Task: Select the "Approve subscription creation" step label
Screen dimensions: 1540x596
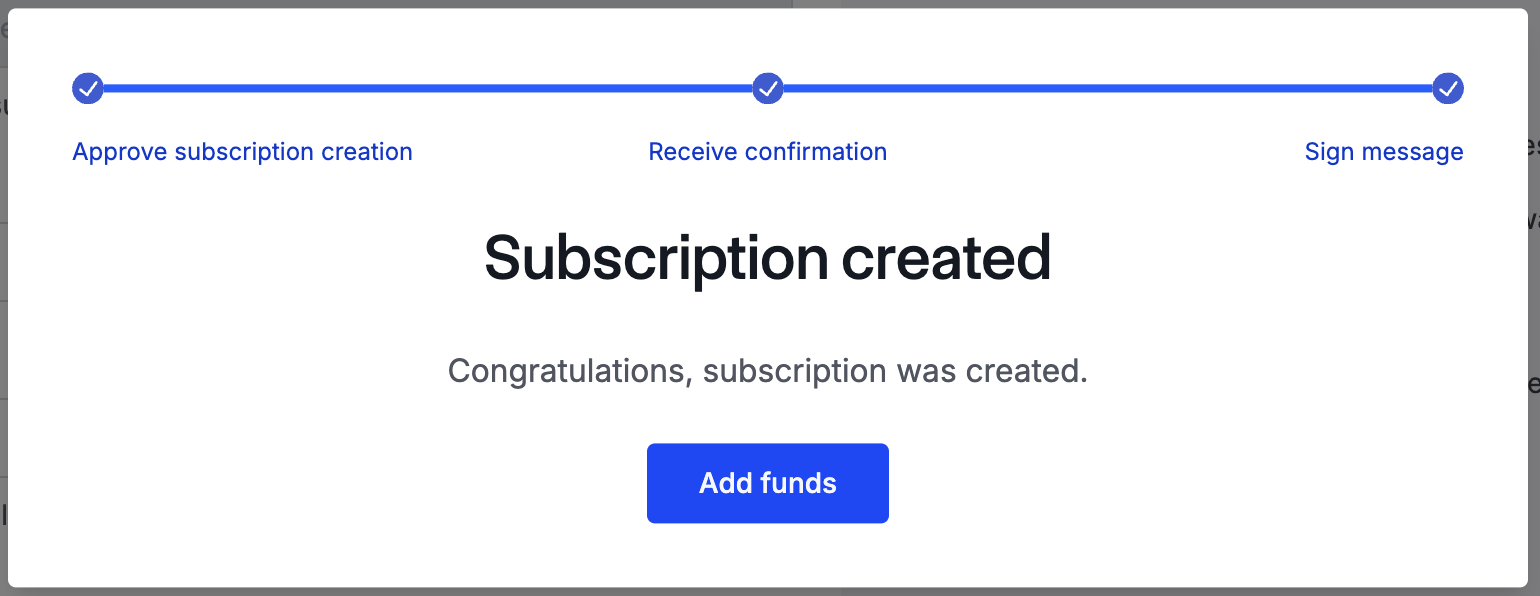Action: pyautogui.click(x=242, y=152)
